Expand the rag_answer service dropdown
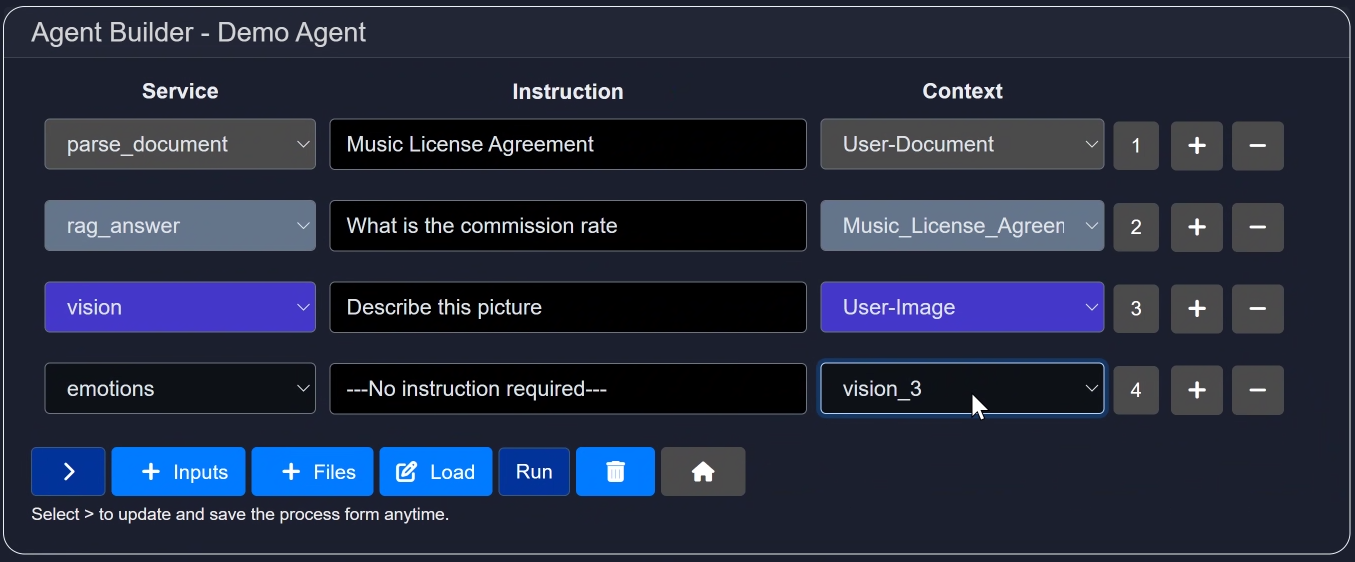This screenshot has width=1355, height=562. [x=180, y=226]
